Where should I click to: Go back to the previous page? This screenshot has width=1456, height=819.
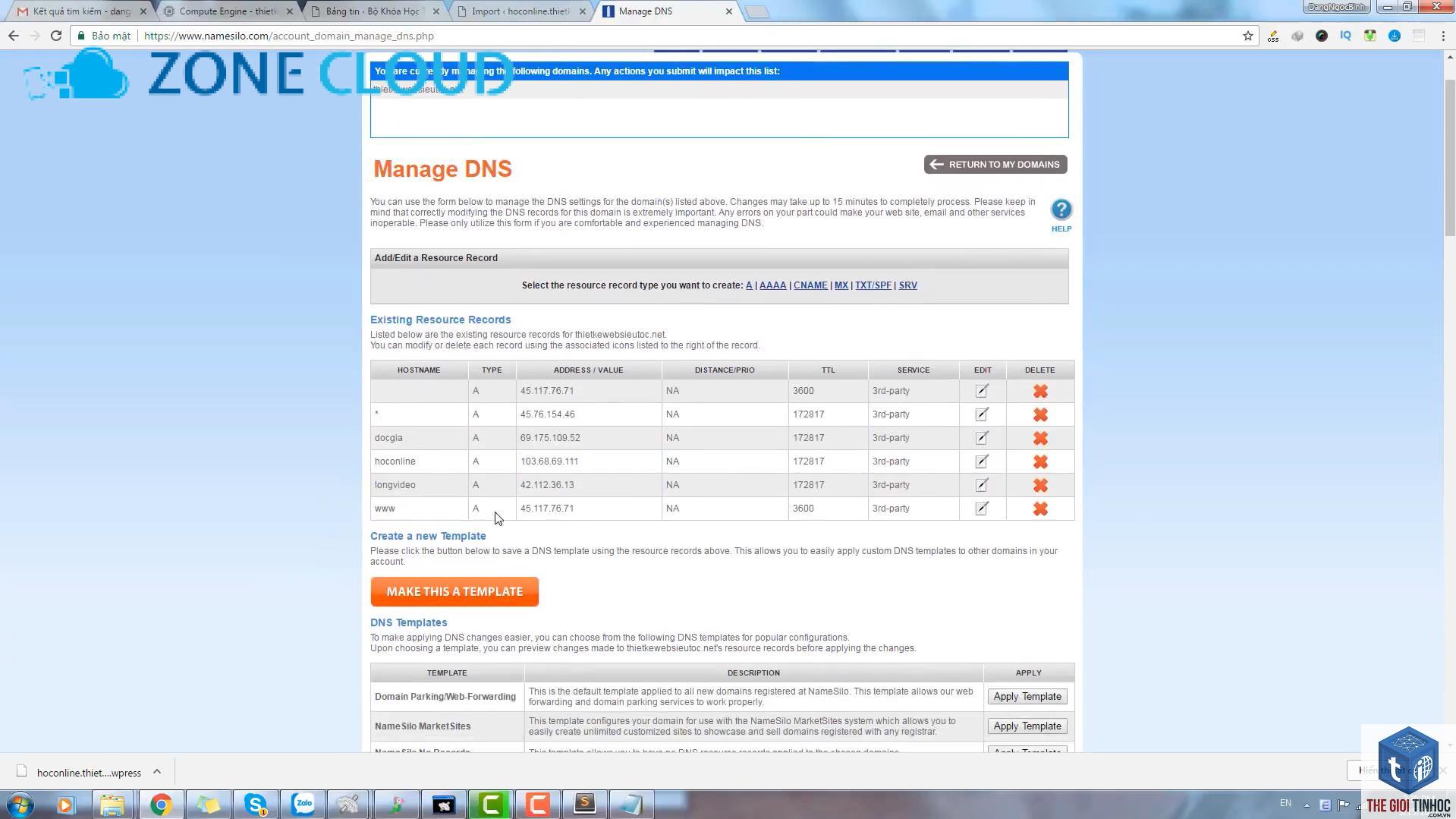coord(14,36)
